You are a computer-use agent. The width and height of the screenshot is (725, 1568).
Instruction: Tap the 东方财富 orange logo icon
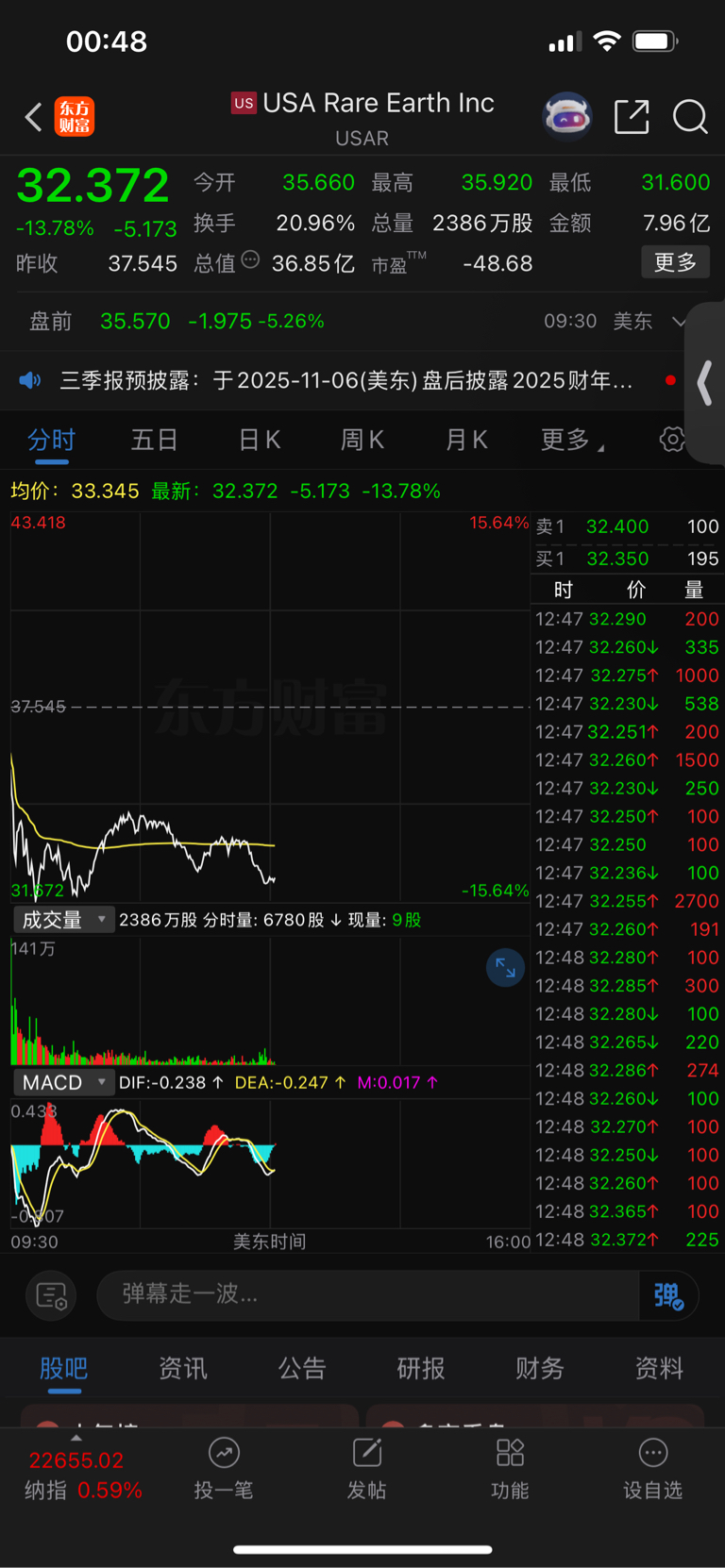point(75,117)
